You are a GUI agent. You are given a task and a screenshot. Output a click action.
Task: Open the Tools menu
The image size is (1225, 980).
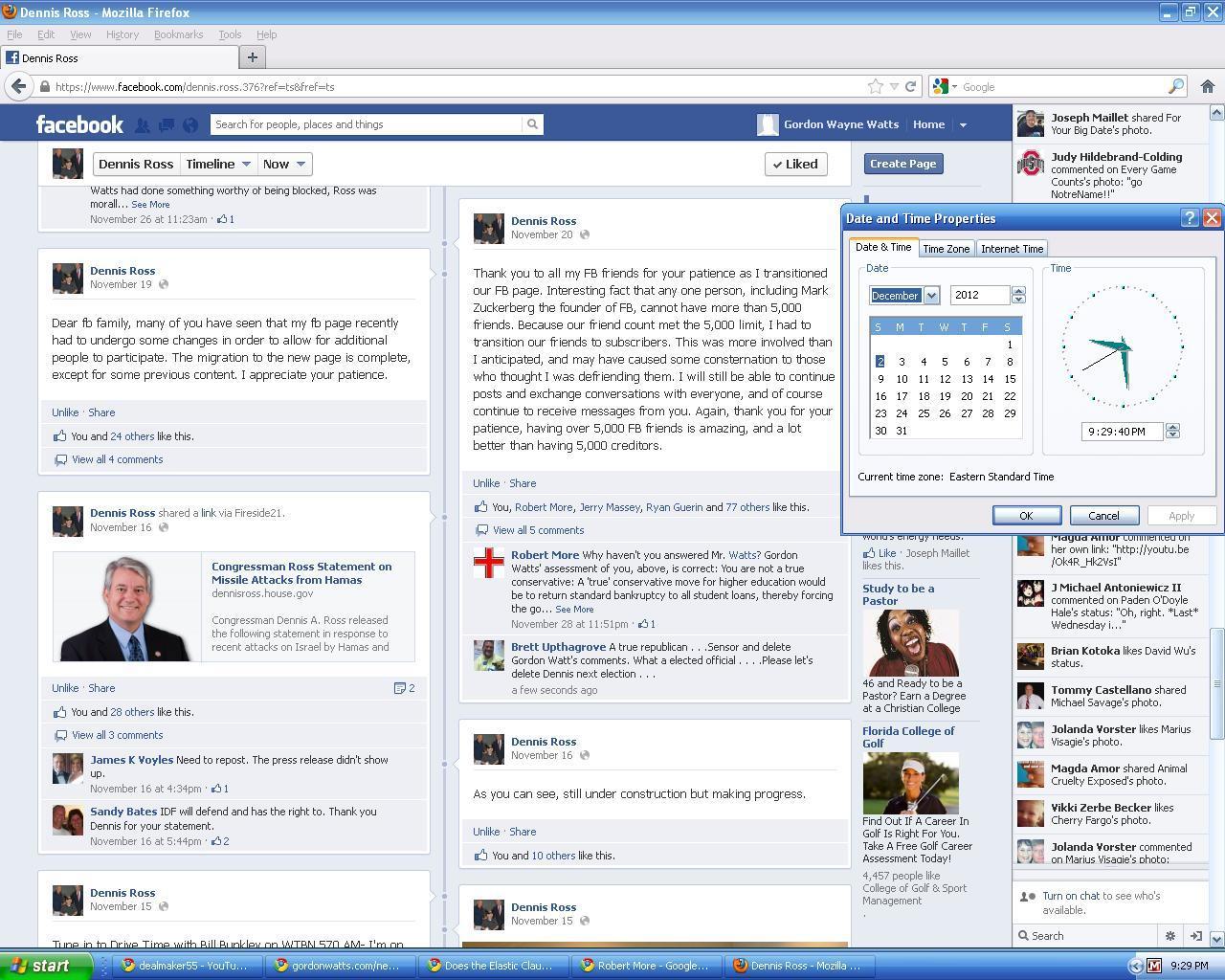[230, 34]
